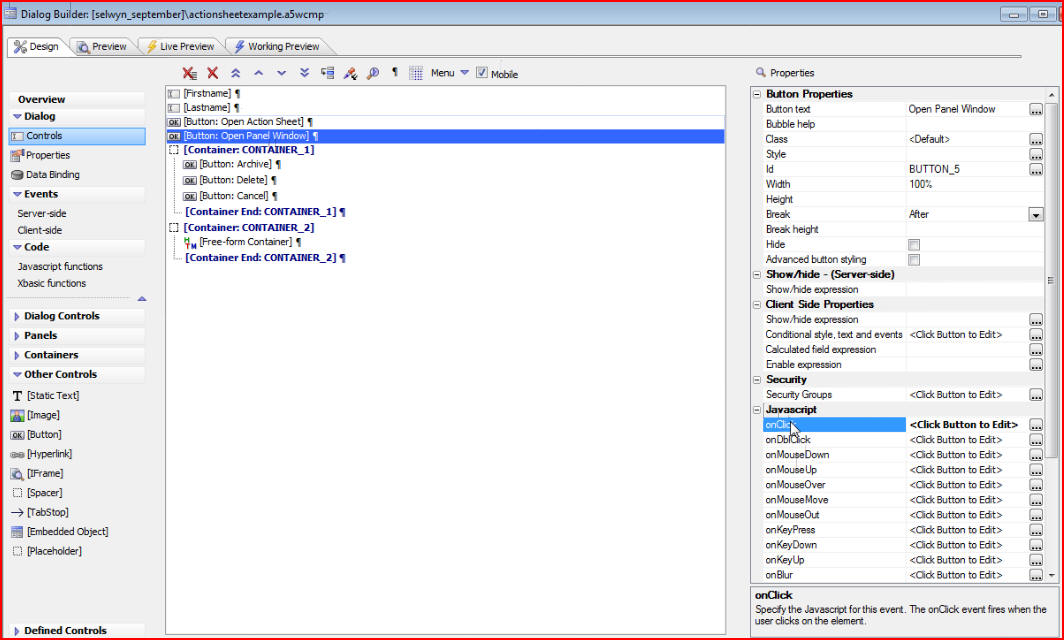Click the Spacer dotted square icon
This screenshot has width=1064, height=640.
coord(18,493)
